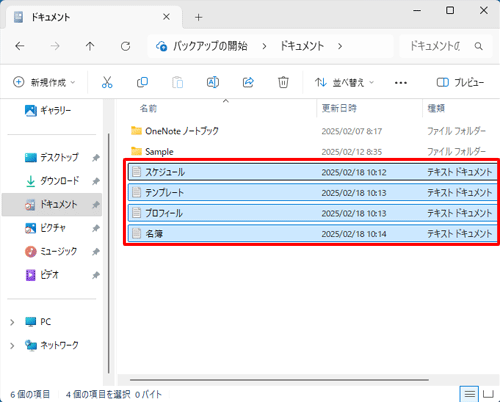Click 4 個の項目を選択 status text
This screenshot has width=500, height=402.
pyautogui.click(x=98, y=395)
